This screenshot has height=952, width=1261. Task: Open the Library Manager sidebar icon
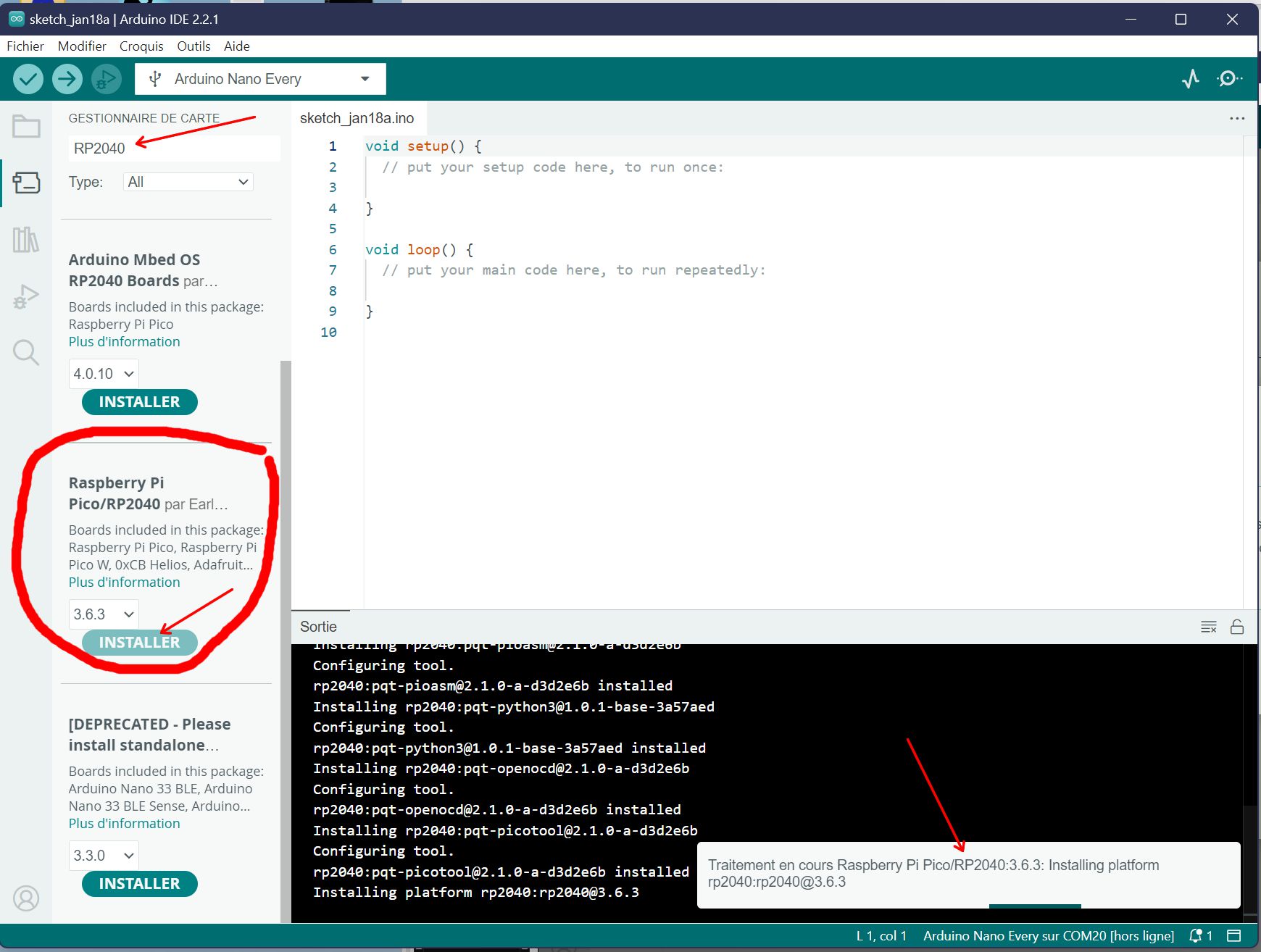[x=26, y=240]
